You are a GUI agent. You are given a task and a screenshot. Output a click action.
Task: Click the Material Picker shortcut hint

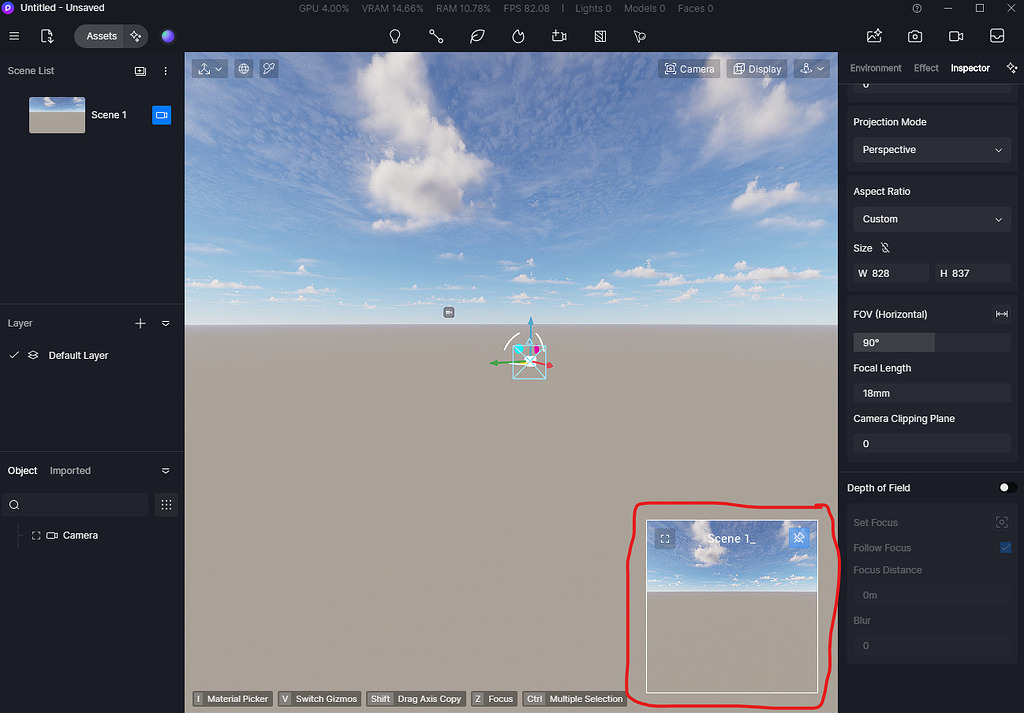[232, 699]
